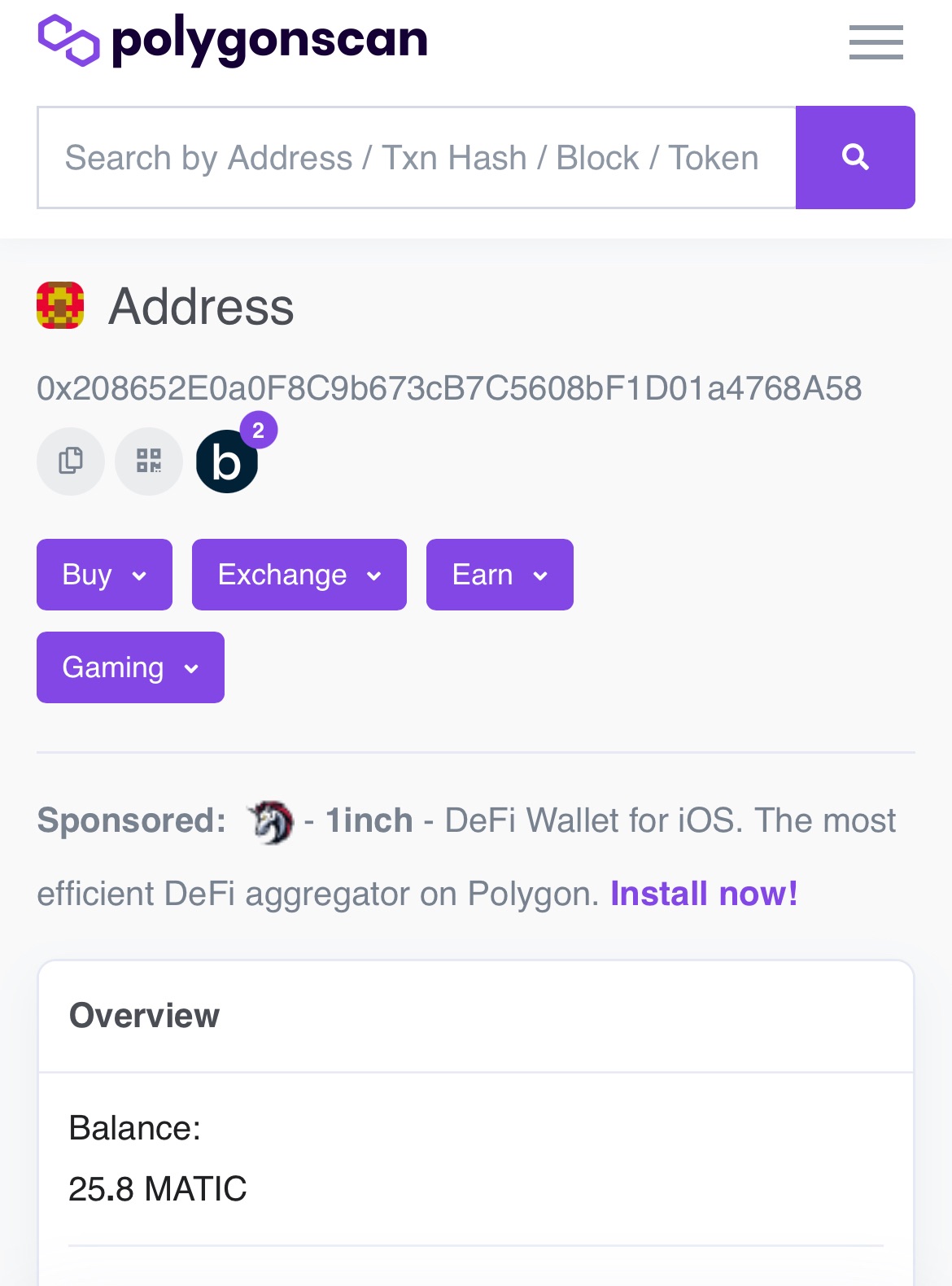The image size is (952, 1286).
Task: Click the Address page heading
Action: pos(201,307)
